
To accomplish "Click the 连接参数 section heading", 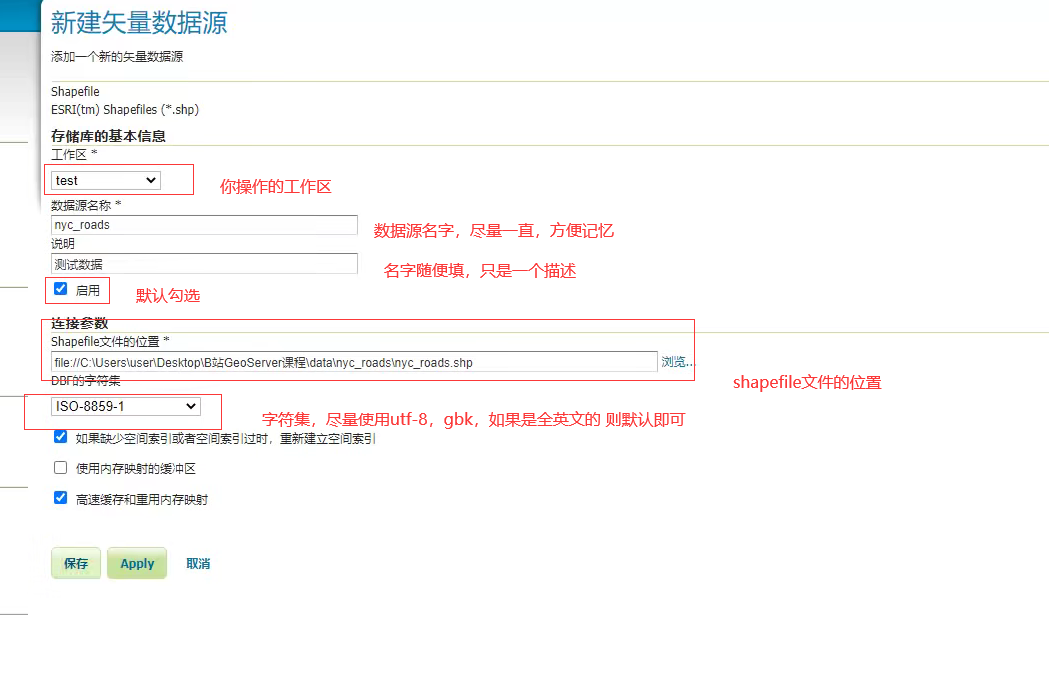I will tap(80, 324).
